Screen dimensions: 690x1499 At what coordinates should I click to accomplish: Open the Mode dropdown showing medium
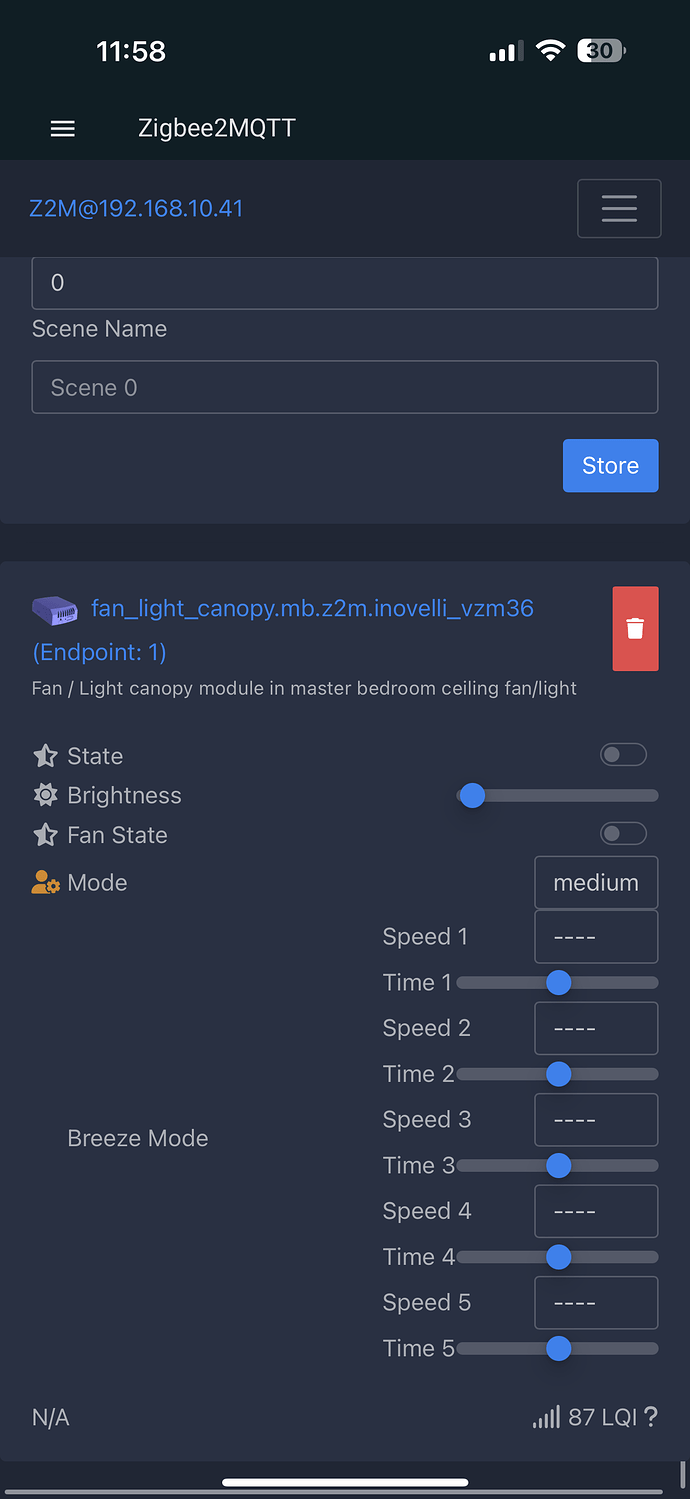(x=596, y=882)
